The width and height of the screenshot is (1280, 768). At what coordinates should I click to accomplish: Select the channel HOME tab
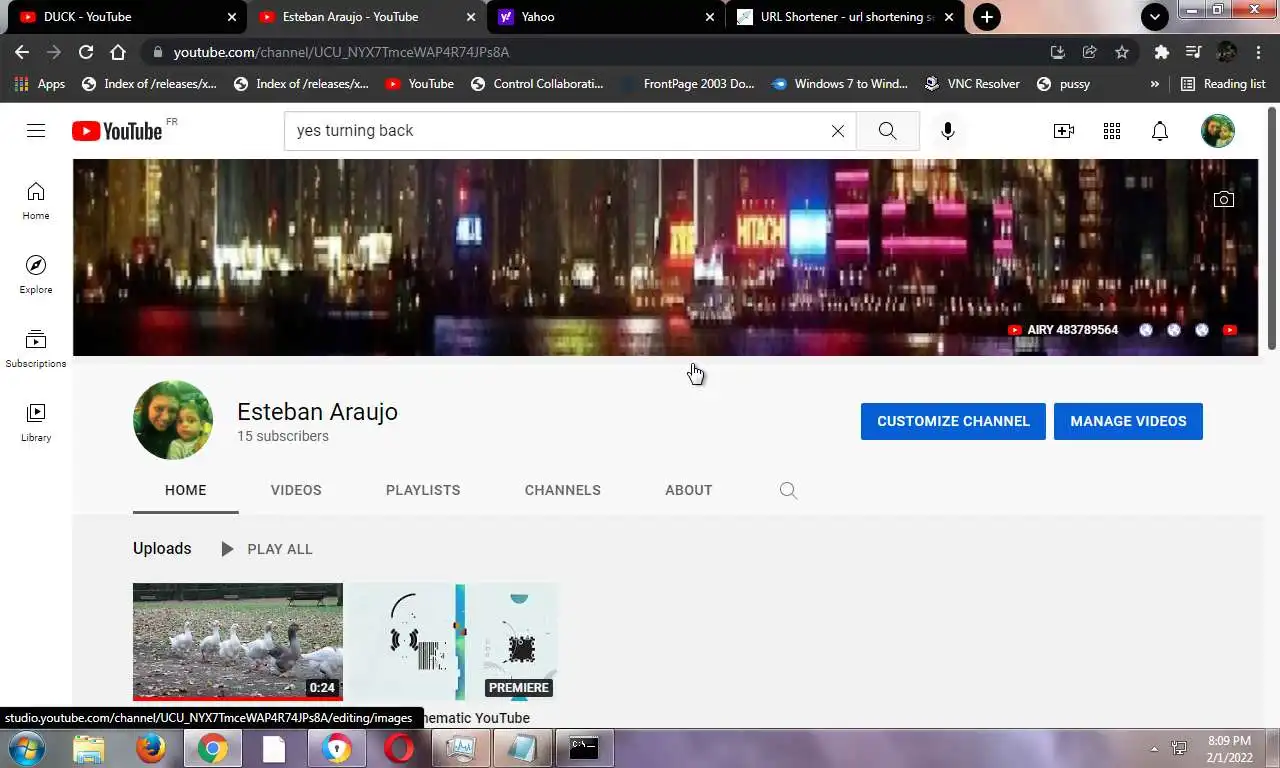(186, 490)
